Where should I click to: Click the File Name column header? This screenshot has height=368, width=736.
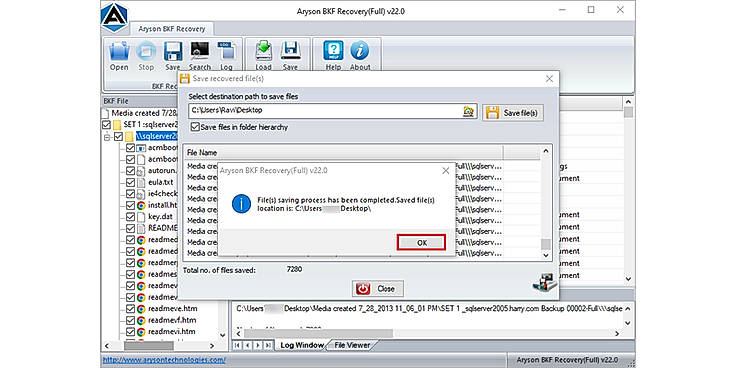coord(343,153)
